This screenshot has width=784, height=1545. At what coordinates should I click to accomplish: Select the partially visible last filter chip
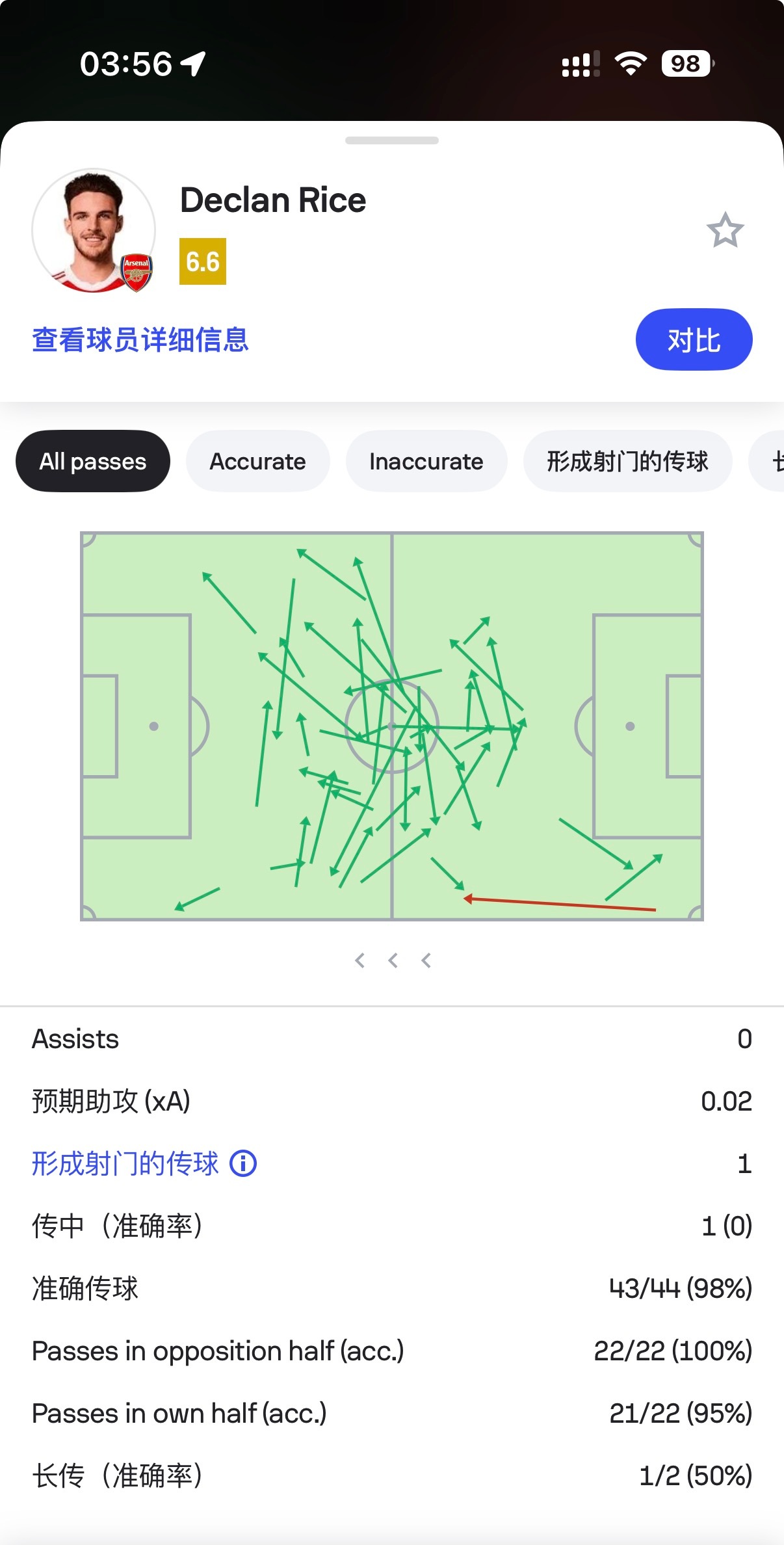click(x=767, y=461)
